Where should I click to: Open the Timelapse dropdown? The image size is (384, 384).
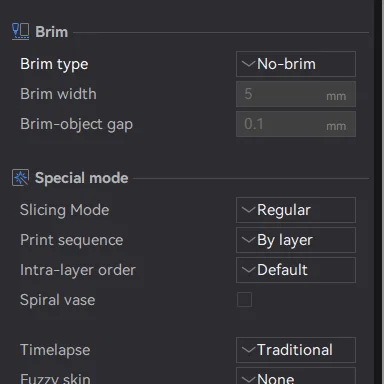296,350
